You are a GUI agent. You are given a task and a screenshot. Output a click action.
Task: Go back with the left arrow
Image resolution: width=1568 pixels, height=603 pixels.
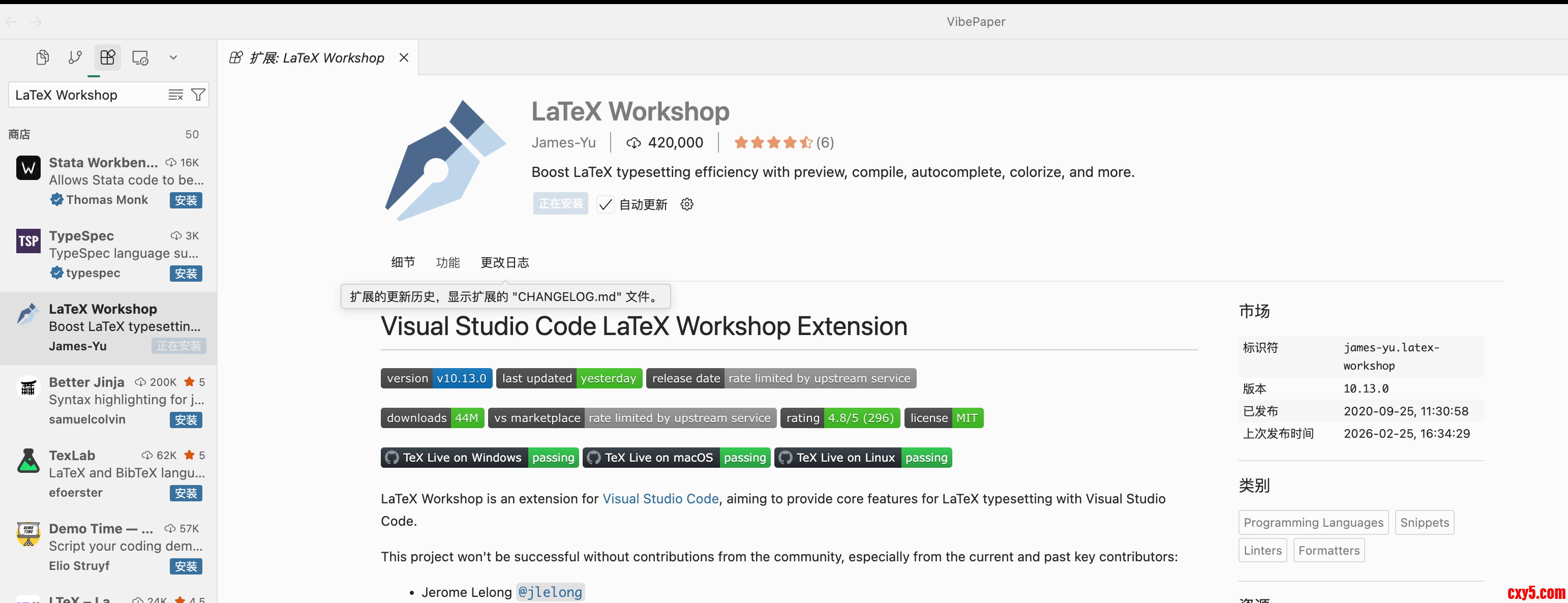(x=12, y=22)
